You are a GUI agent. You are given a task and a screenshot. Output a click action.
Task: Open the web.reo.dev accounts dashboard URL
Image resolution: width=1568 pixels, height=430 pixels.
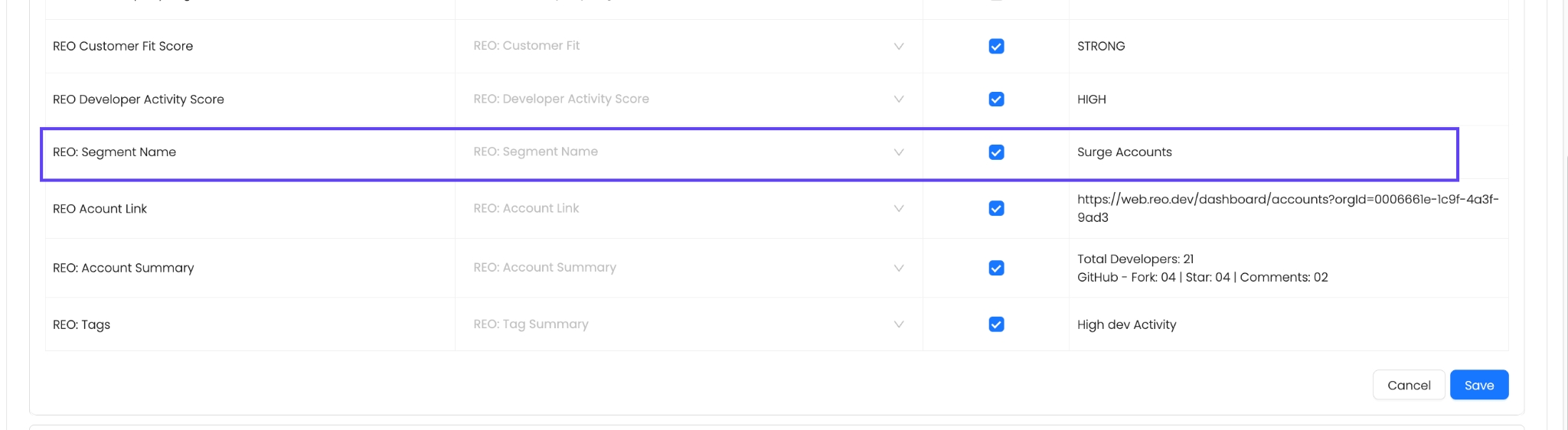(1286, 200)
